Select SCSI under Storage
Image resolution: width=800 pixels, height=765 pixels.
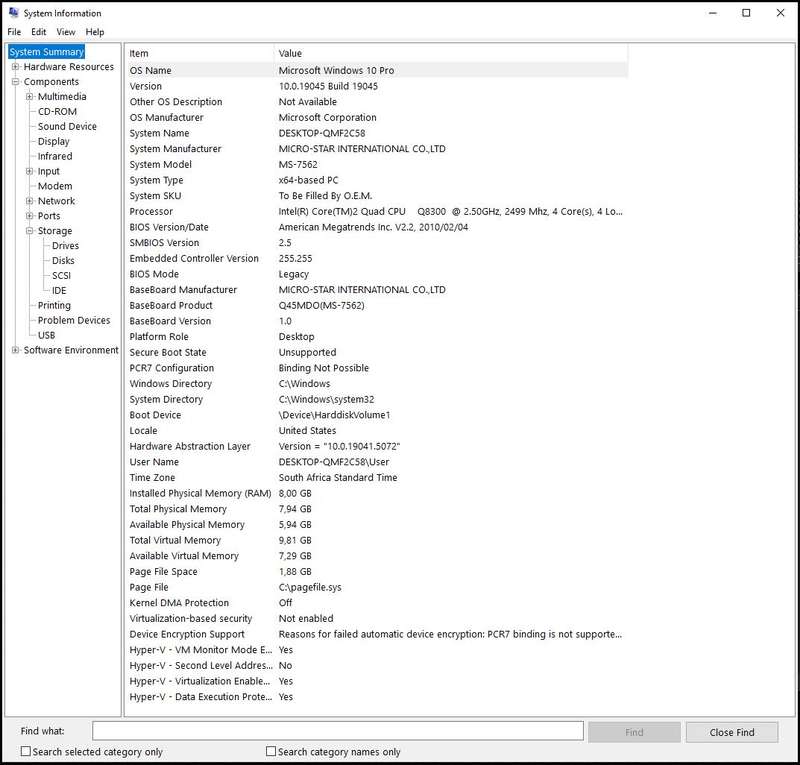(x=61, y=275)
